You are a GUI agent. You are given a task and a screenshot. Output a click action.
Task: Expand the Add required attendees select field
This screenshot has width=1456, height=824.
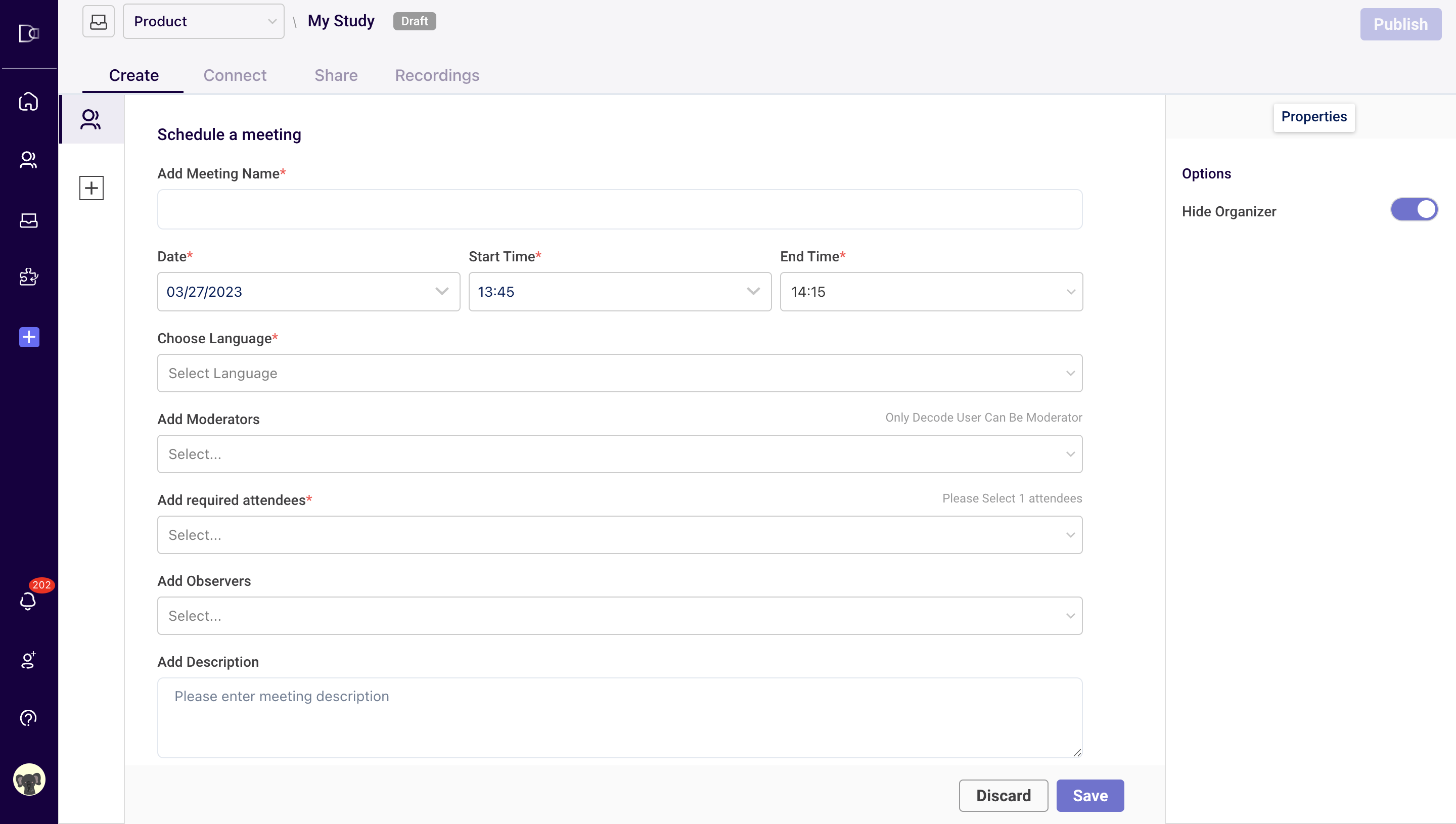pyautogui.click(x=620, y=535)
